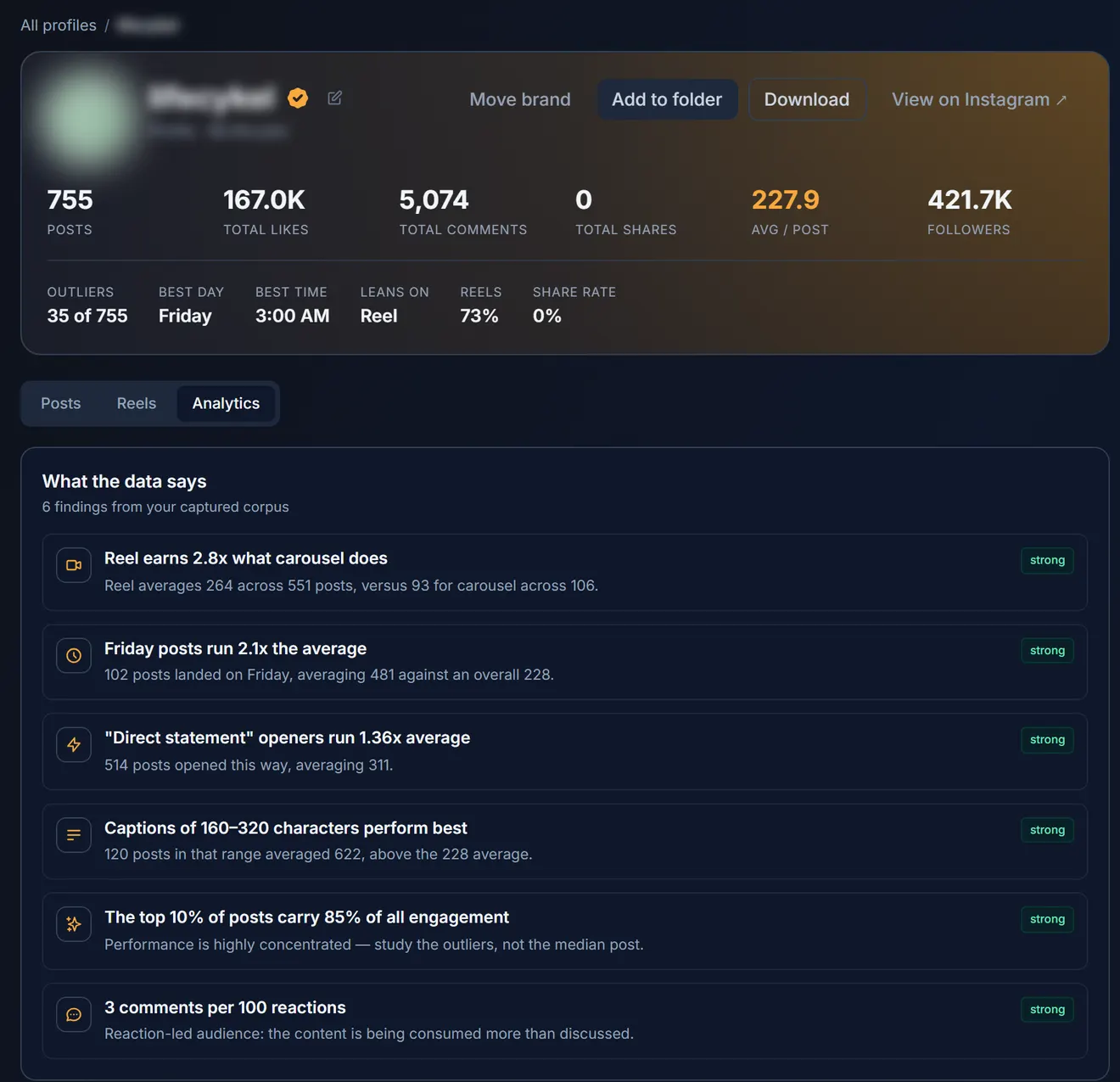Click the orange 227.9 avg per post value

[786, 200]
